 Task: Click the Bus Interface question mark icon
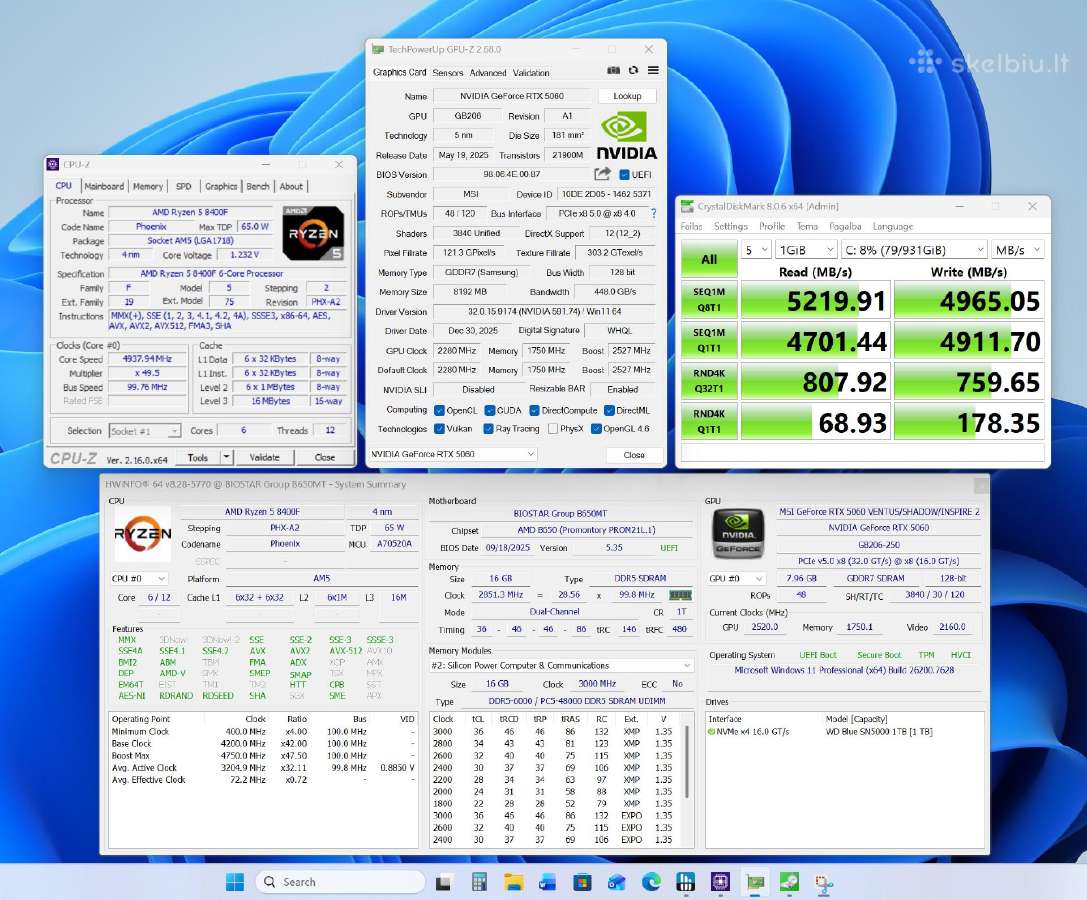point(653,214)
